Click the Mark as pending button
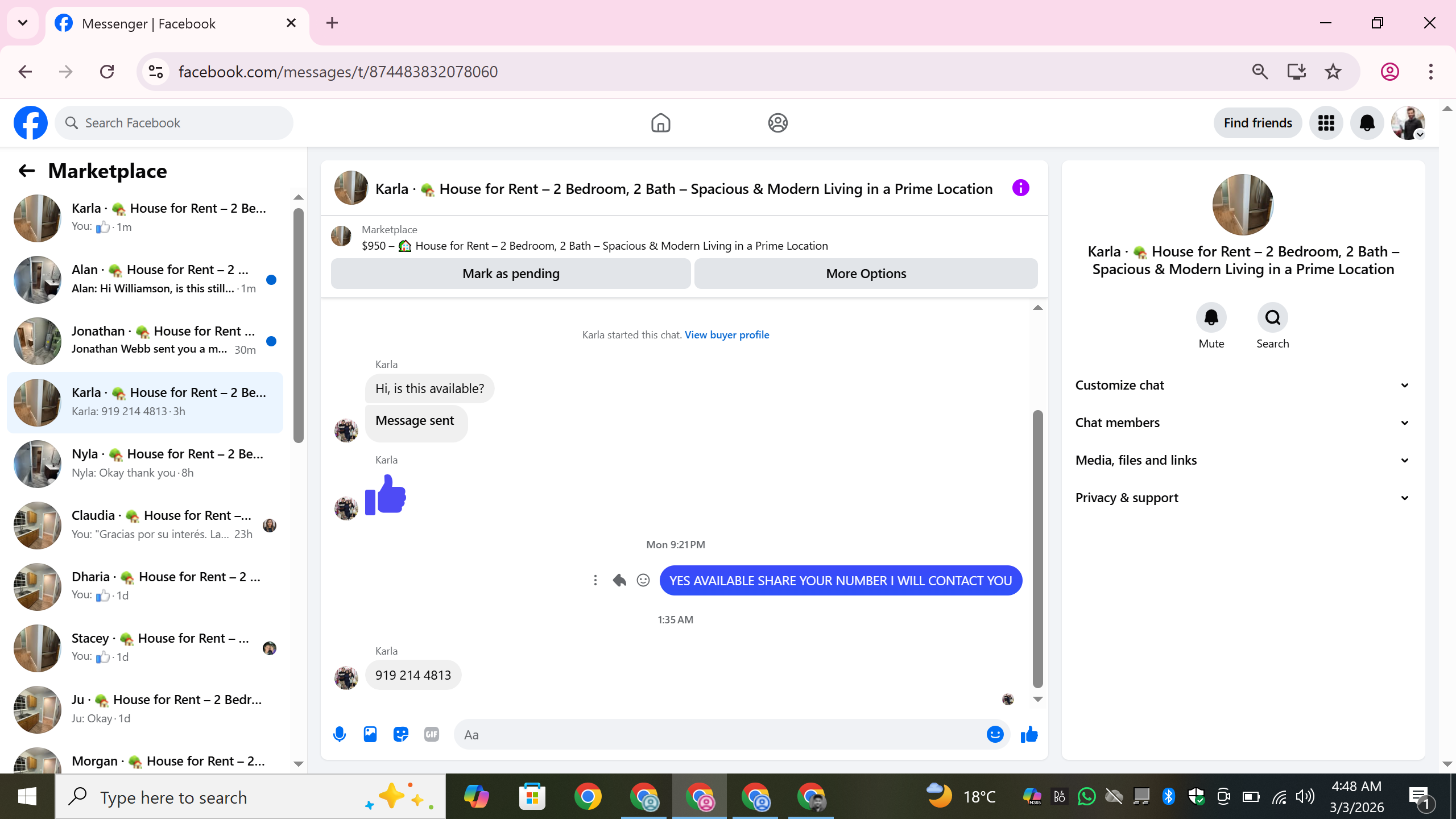The height and width of the screenshot is (819, 1456). click(x=511, y=274)
